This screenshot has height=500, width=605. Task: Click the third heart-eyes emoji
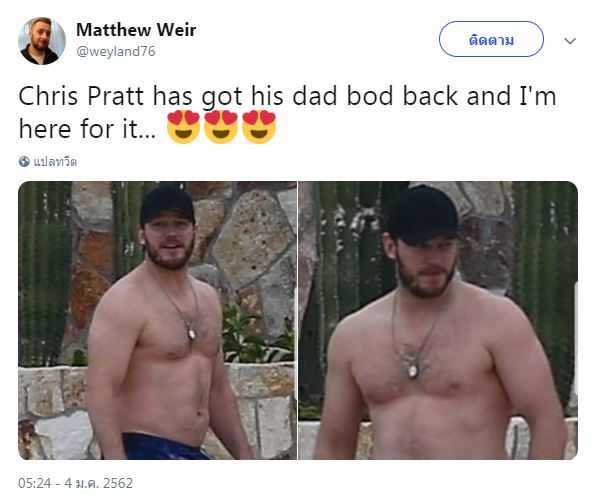[259, 127]
